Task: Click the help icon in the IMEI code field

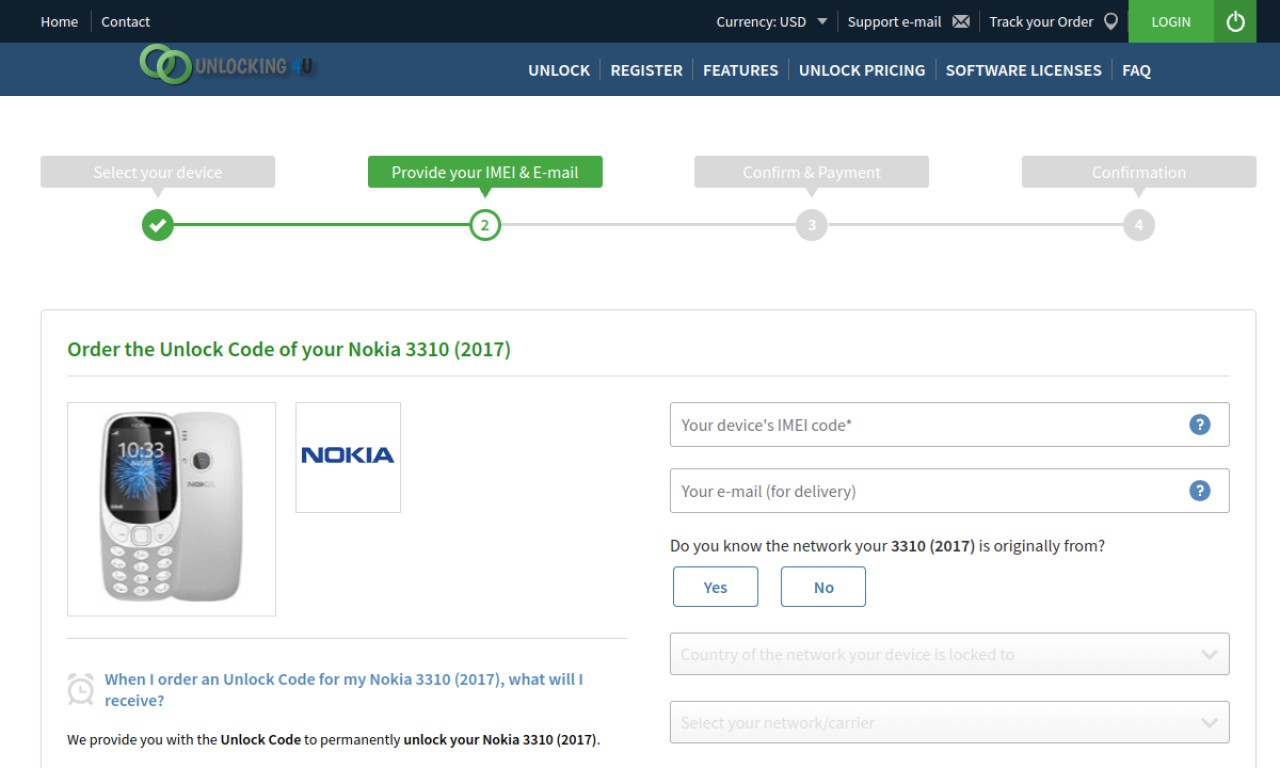Action: (1199, 425)
